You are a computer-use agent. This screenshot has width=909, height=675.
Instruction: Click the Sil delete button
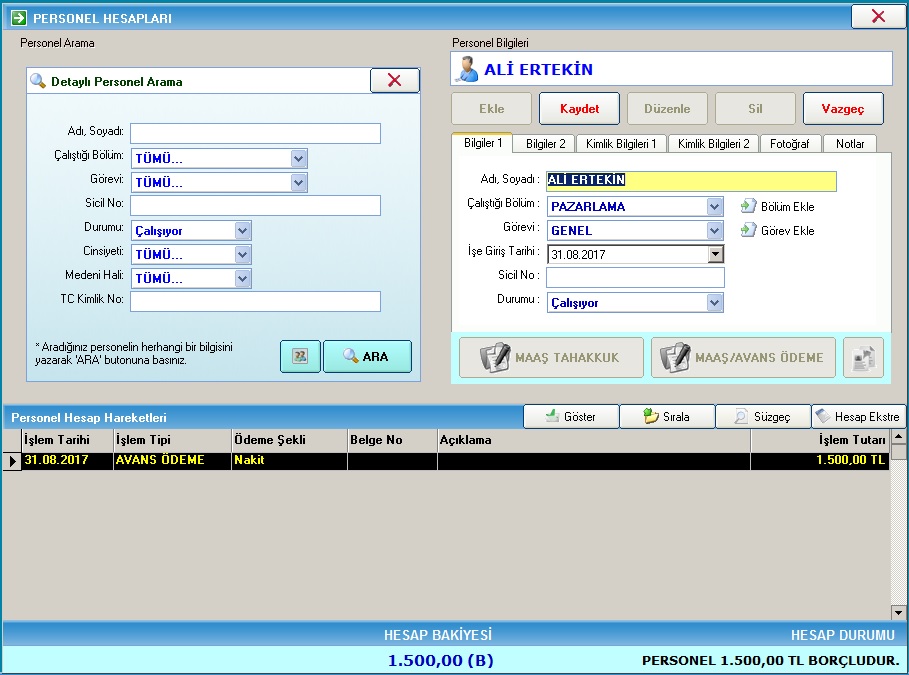tap(755, 108)
